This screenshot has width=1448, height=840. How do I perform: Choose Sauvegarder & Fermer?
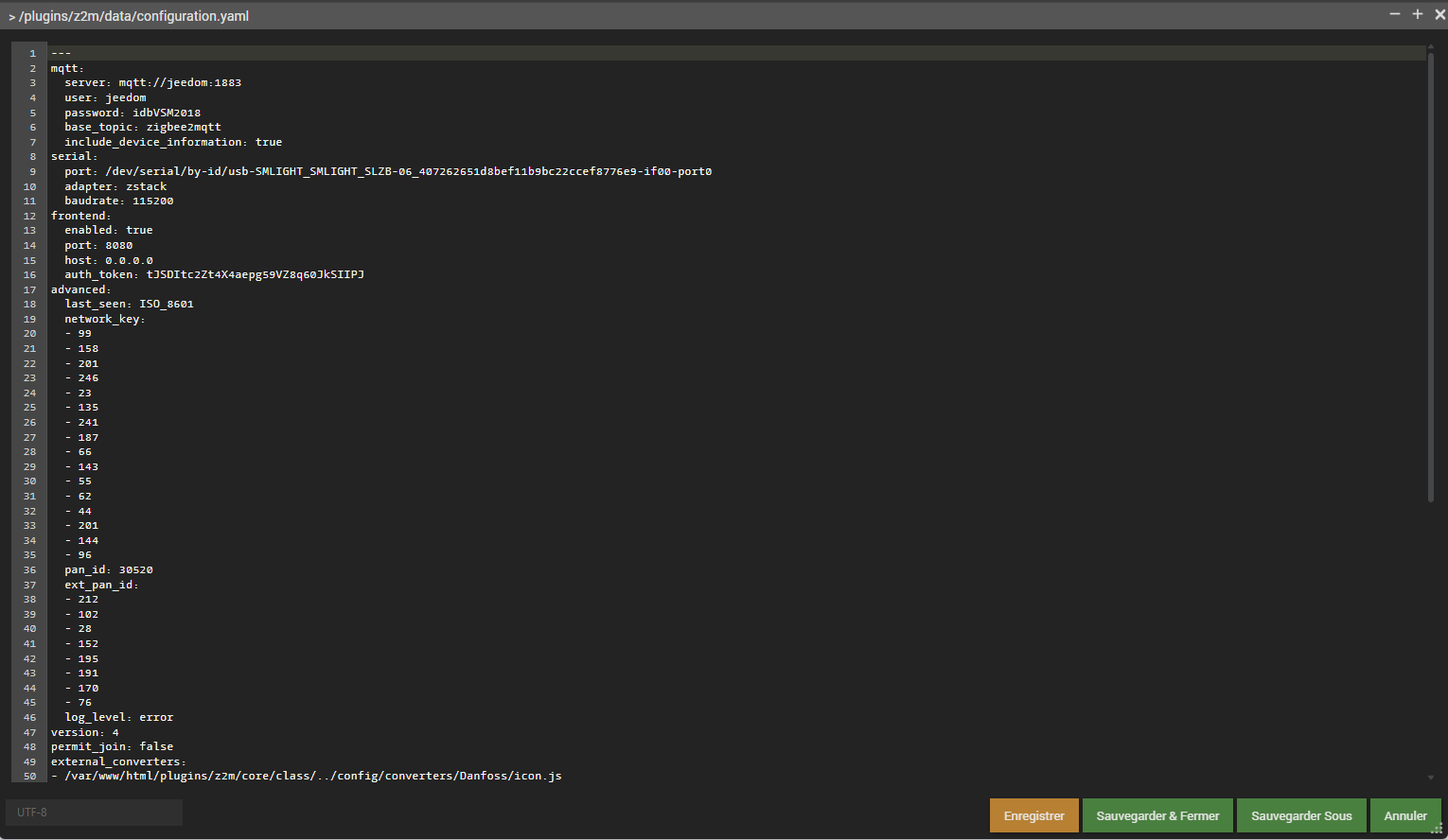(x=1157, y=815)
